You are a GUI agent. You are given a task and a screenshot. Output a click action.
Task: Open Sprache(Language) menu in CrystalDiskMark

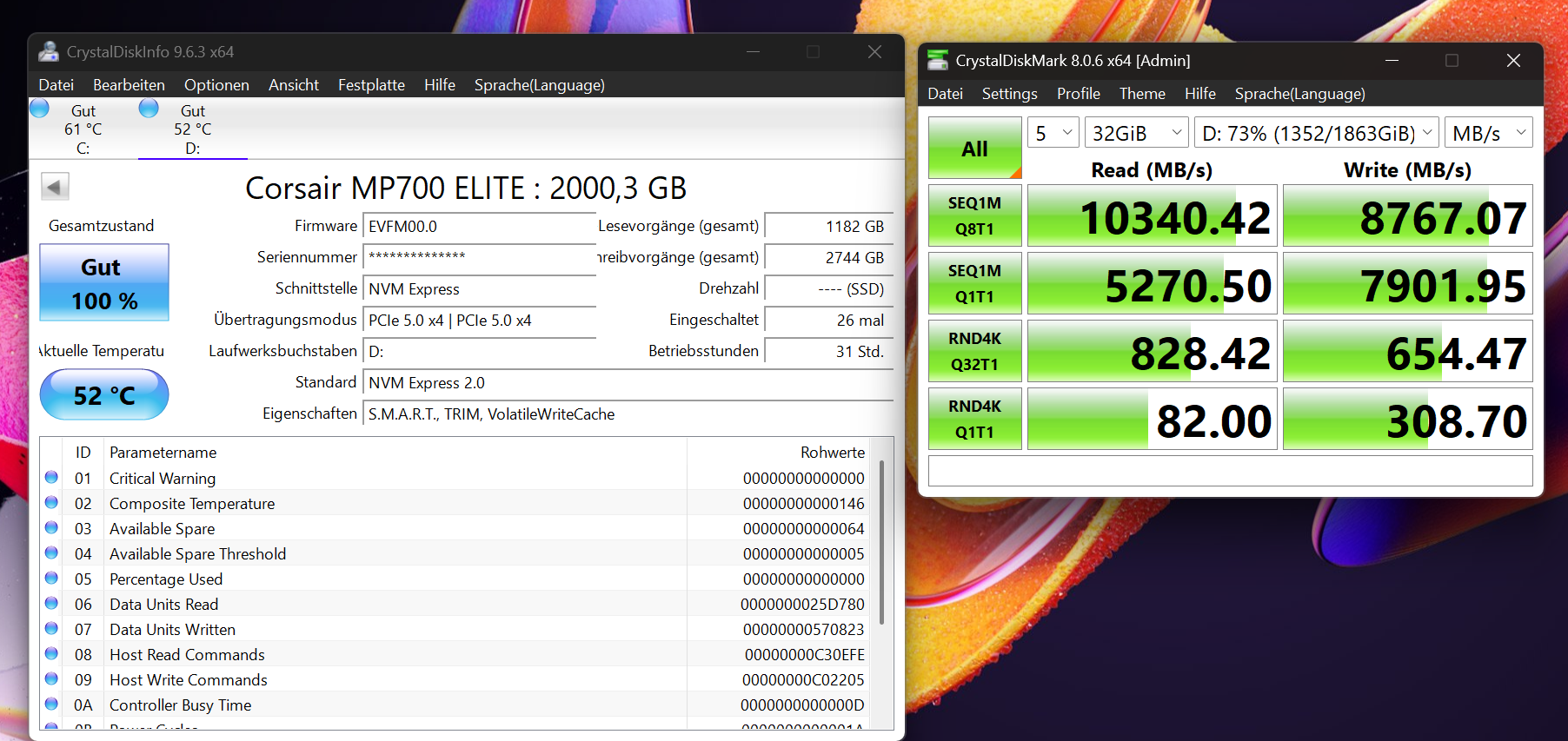coord(1300,94)
